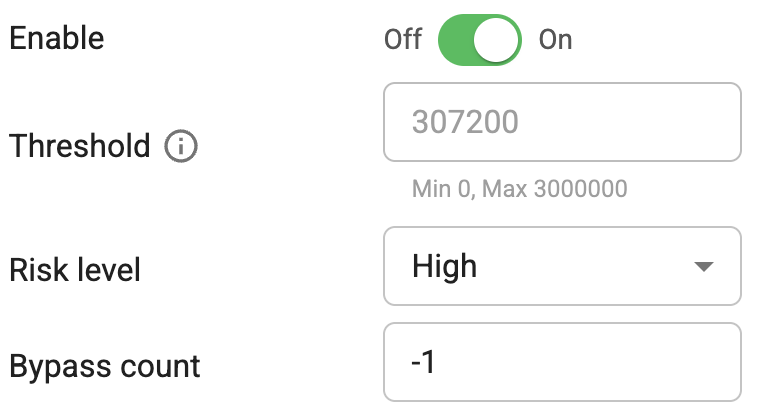This screenshot has width=766, height=412.
Task: Toggle the Enable switch
Action: [x=480, y=40]
